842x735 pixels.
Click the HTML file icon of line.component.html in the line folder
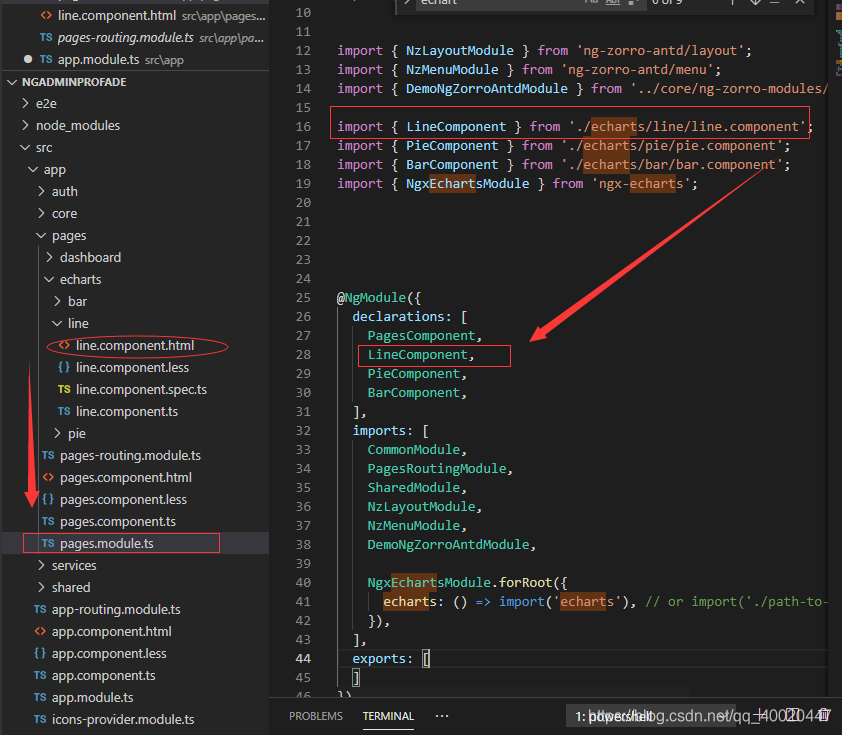click(64, 345)
